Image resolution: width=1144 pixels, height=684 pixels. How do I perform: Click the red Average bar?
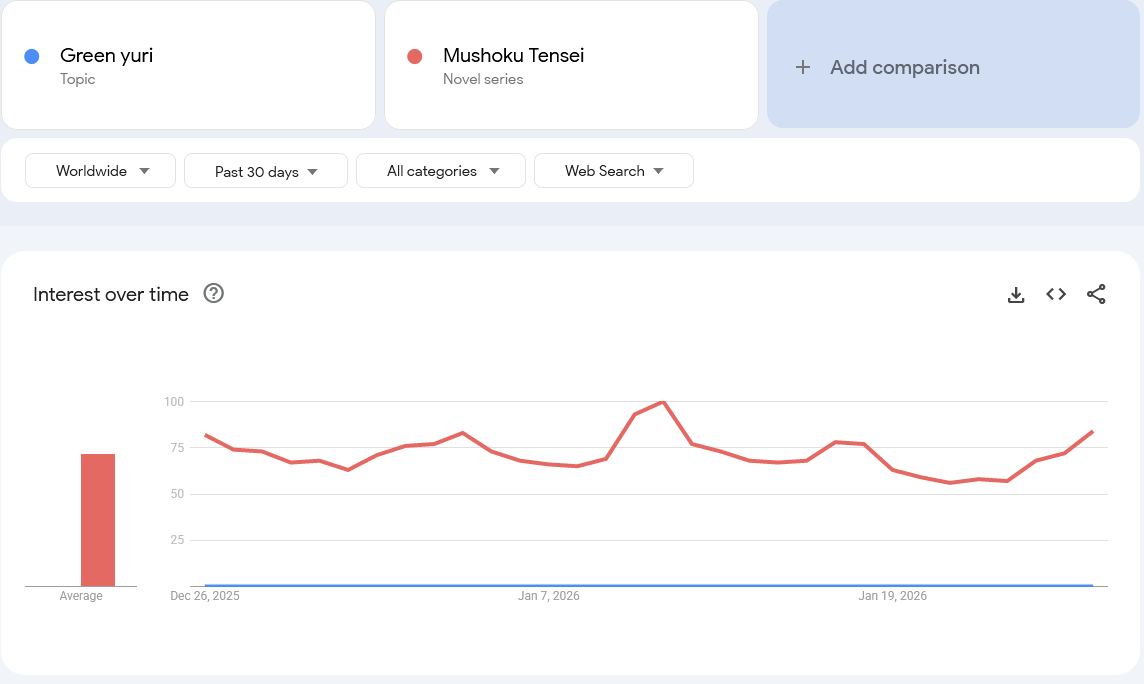point(98,520)
